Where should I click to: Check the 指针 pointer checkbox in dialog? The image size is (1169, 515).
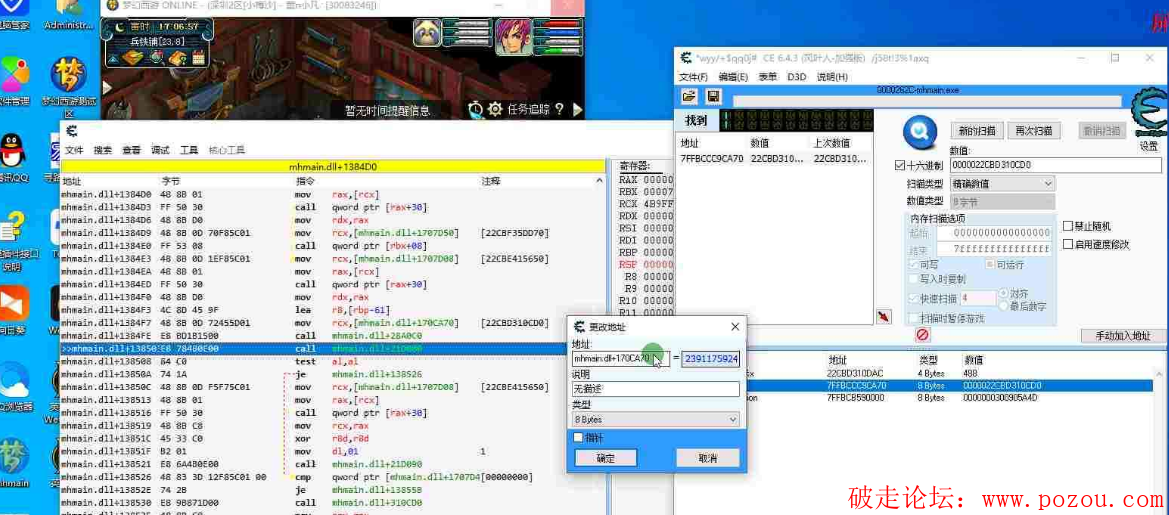[x=578, y=437]
